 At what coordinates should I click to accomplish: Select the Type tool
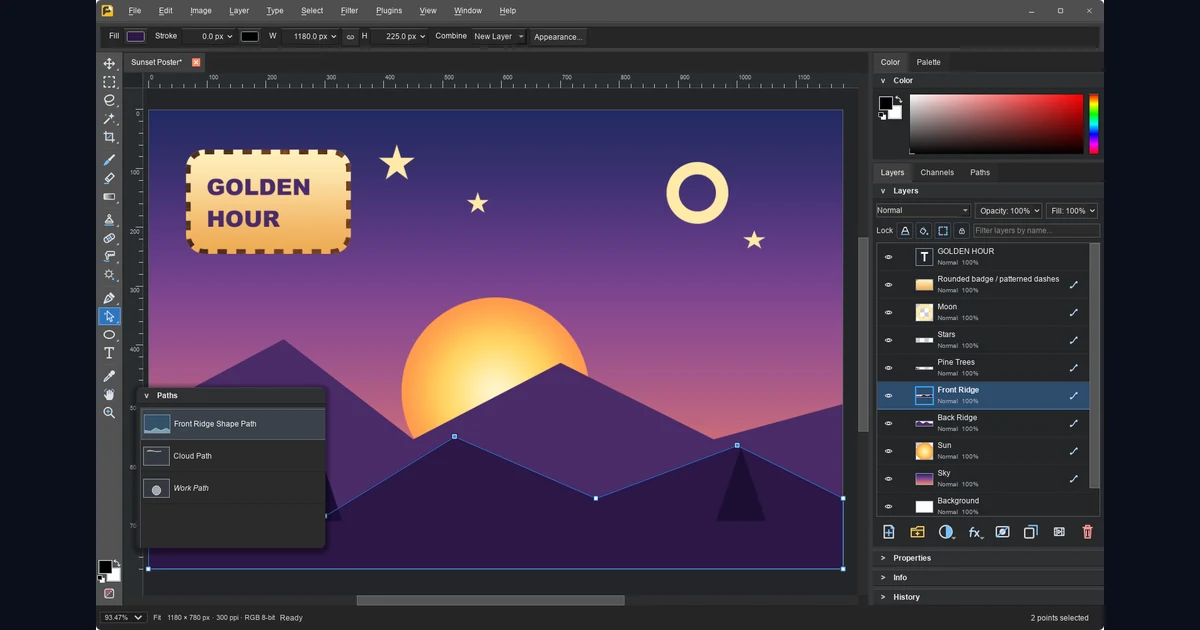(109, 353)
